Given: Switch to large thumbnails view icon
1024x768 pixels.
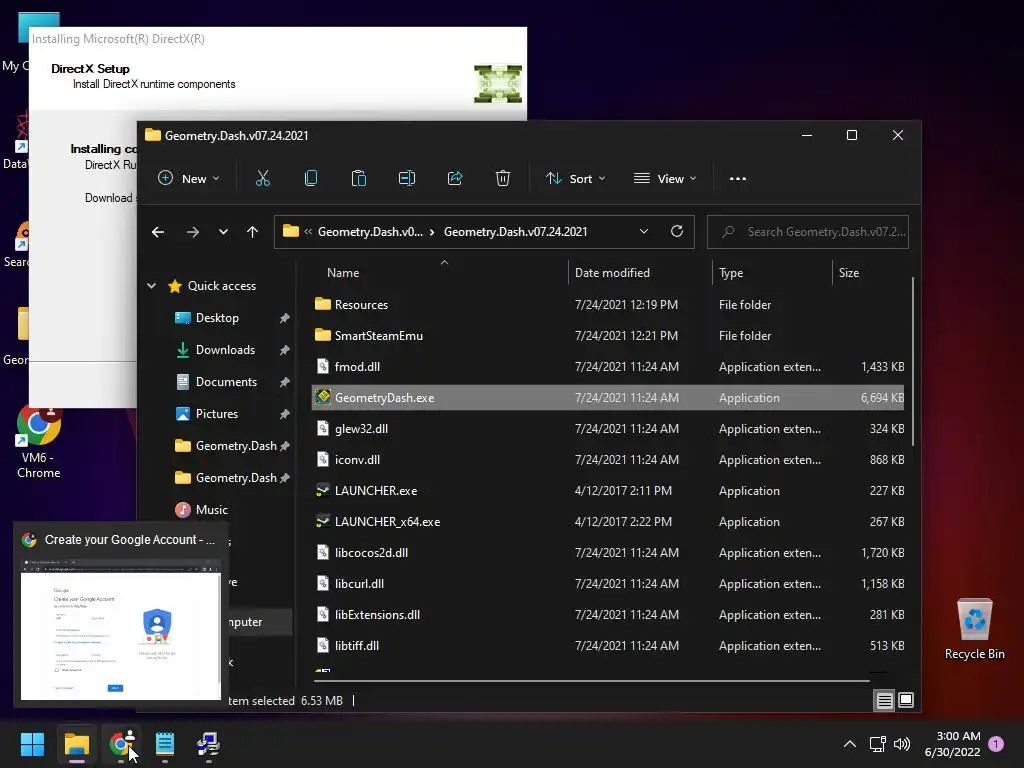Looking at the screenshot, I should pyautogui.click(x=906, y=700).
